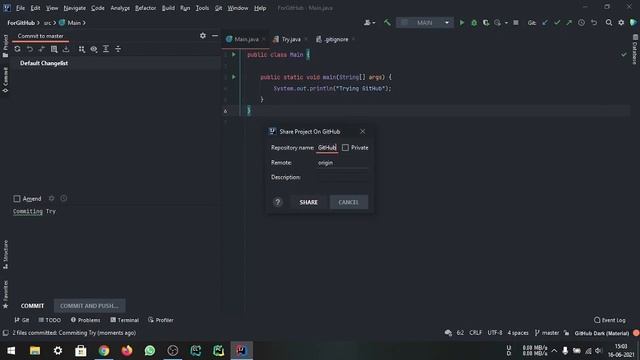Close the Share Project On GitHub dialog
Viewport: 640px width, 360px height.
click(362, 131)
